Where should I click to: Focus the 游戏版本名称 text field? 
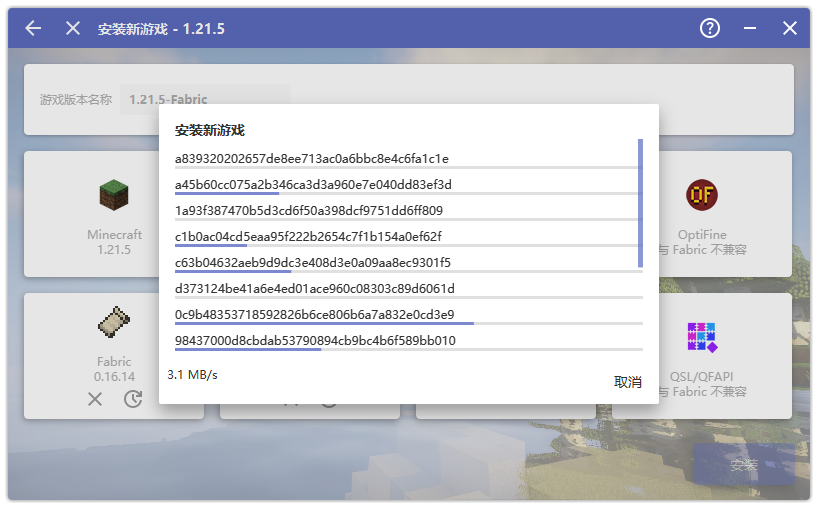click(x=205, y=100)
